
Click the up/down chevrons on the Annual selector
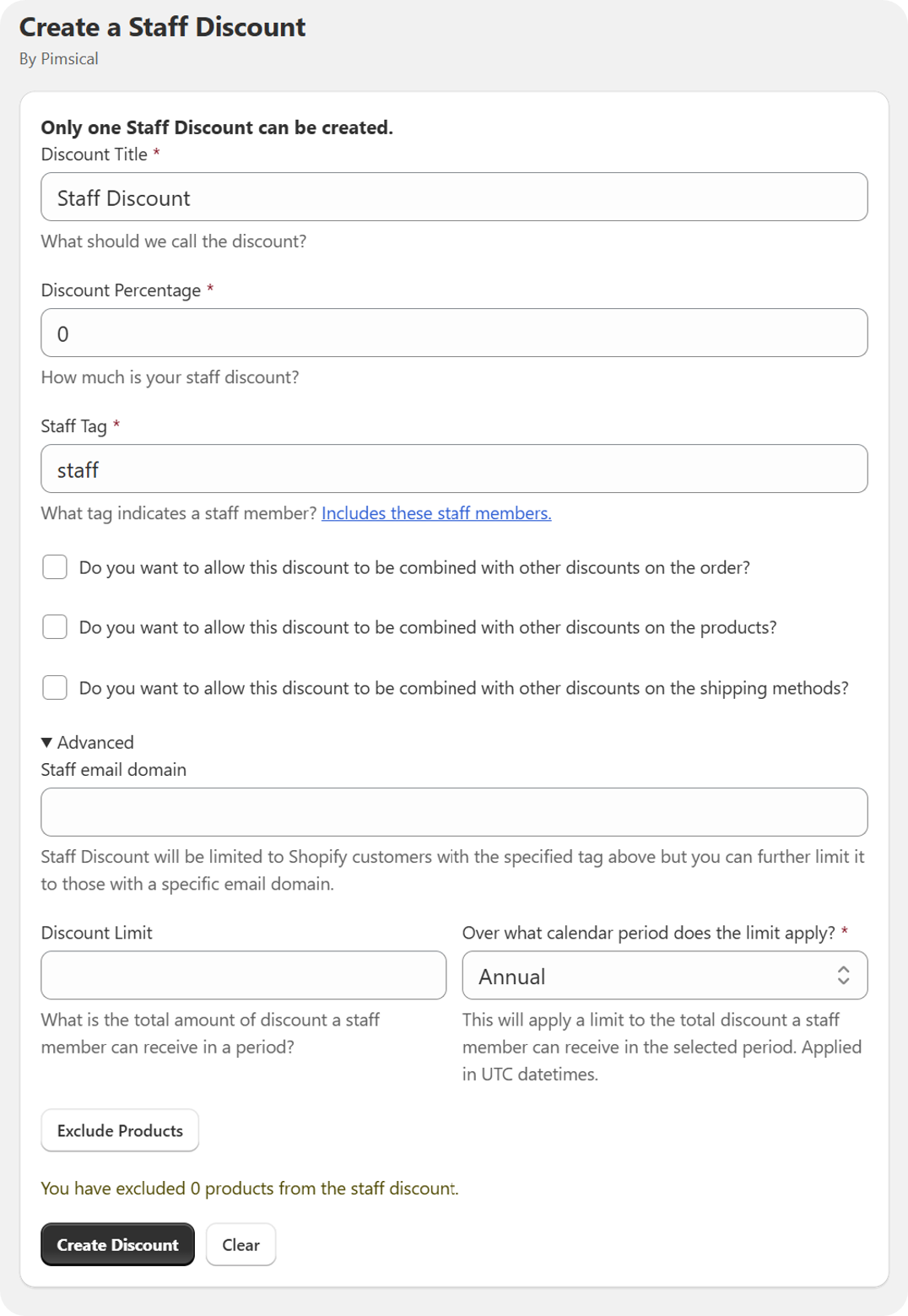click(845, 975)
